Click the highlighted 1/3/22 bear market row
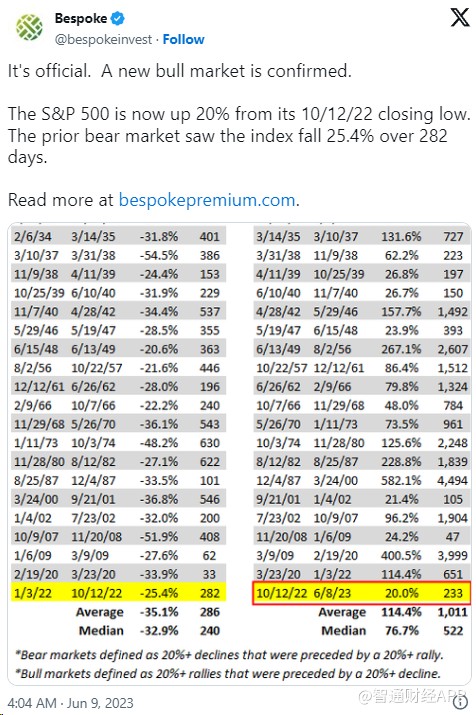Viewport: 476px width, 715px height. pyautogui.click(x=119, y=593)
